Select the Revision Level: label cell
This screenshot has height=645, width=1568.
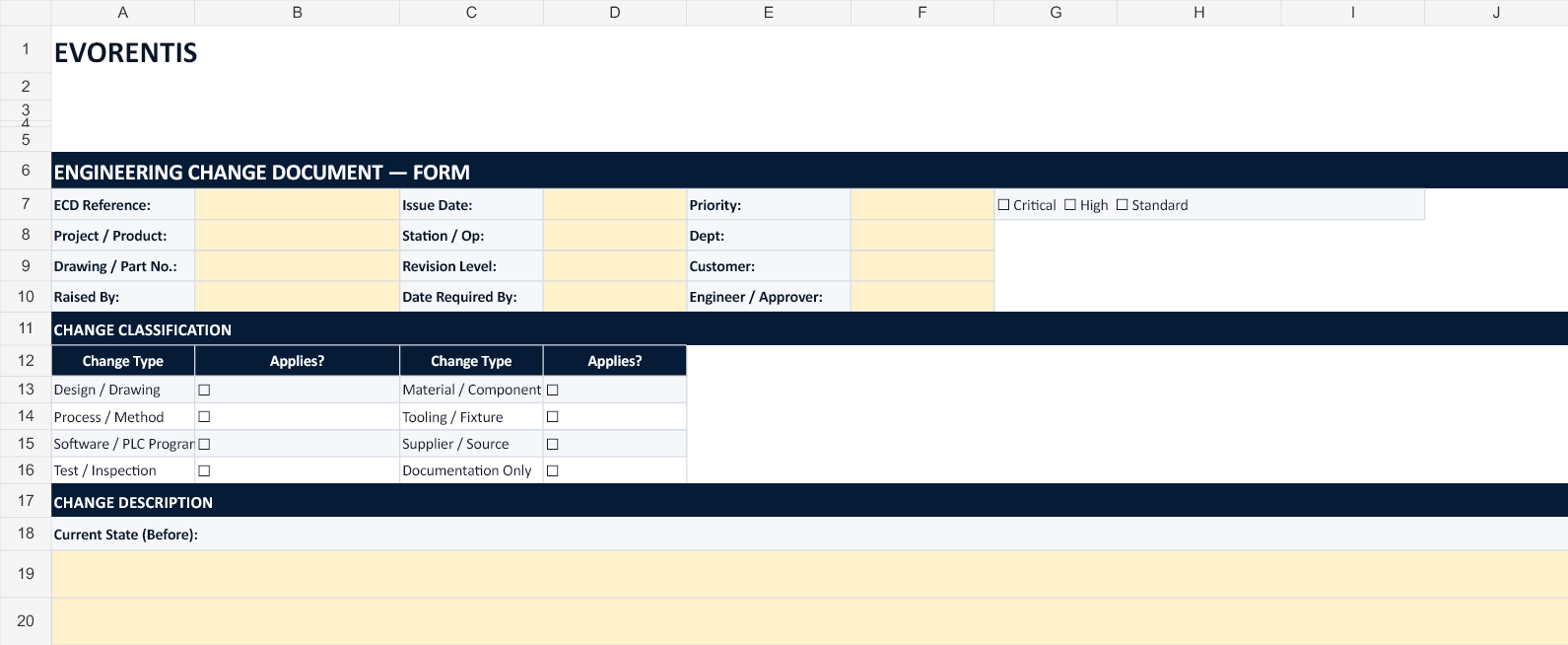[471, 266]
